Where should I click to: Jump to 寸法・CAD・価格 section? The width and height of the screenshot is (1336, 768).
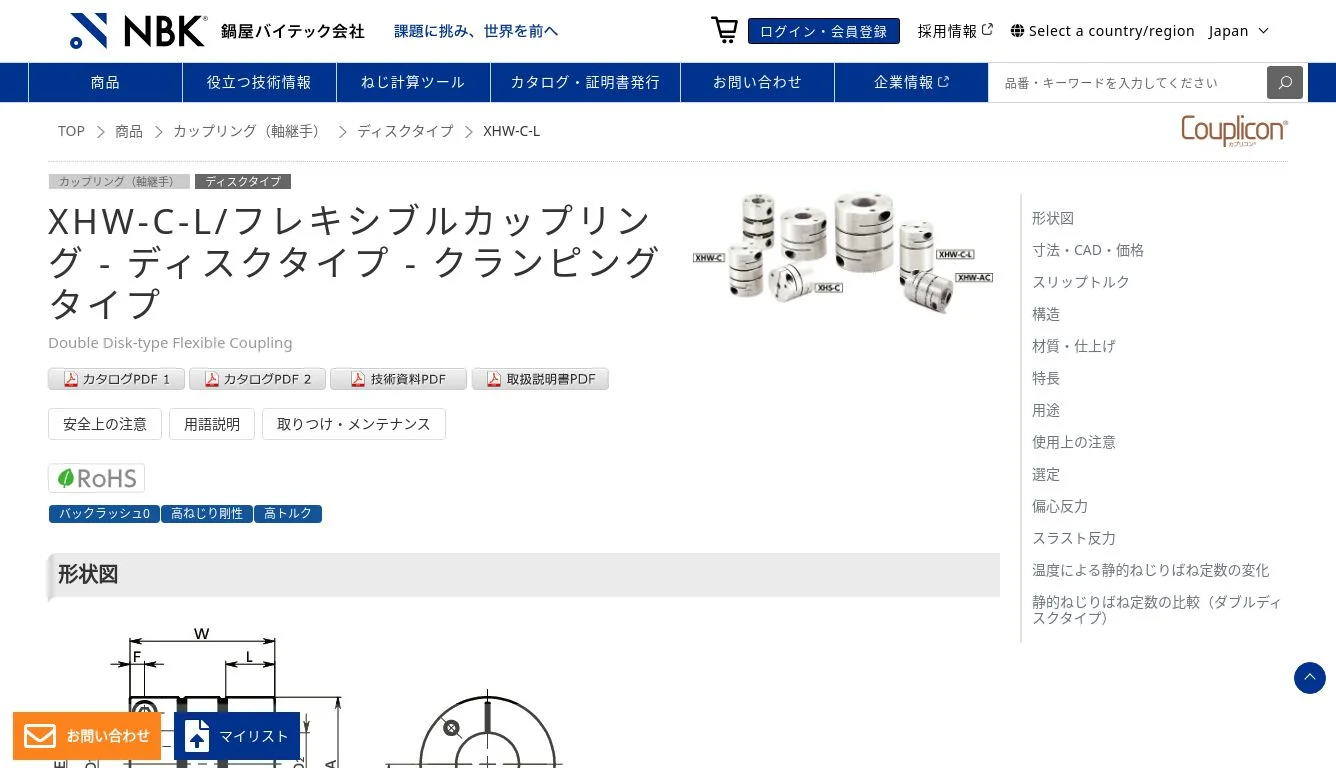click(1088, 250)
